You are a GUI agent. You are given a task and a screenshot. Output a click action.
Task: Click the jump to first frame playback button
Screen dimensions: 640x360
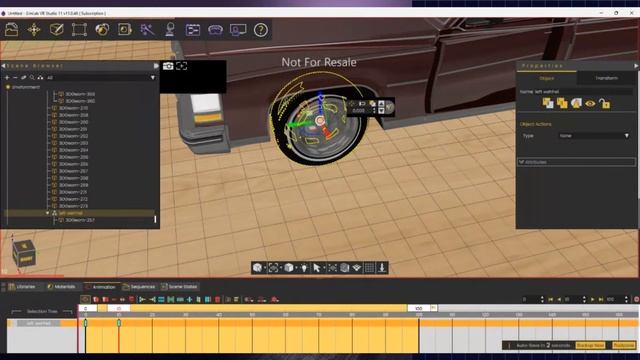(550, 299)
